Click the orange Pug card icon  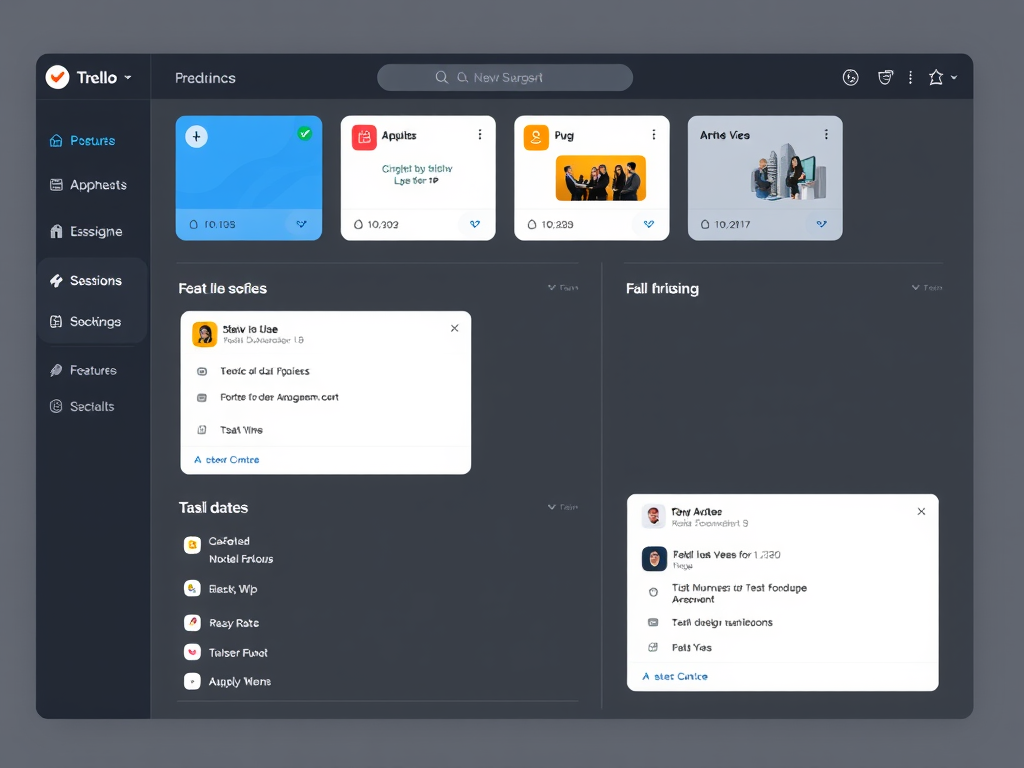point(537,137)
